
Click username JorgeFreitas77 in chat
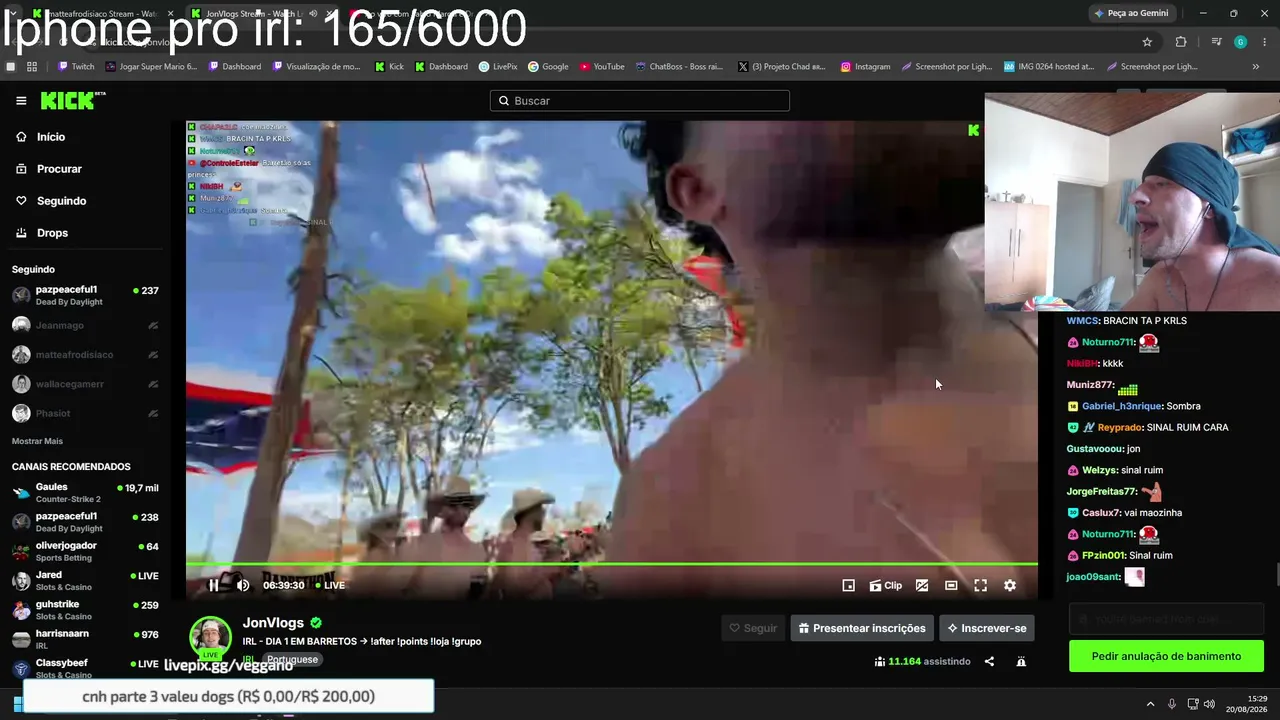(x=1102, y=492)
